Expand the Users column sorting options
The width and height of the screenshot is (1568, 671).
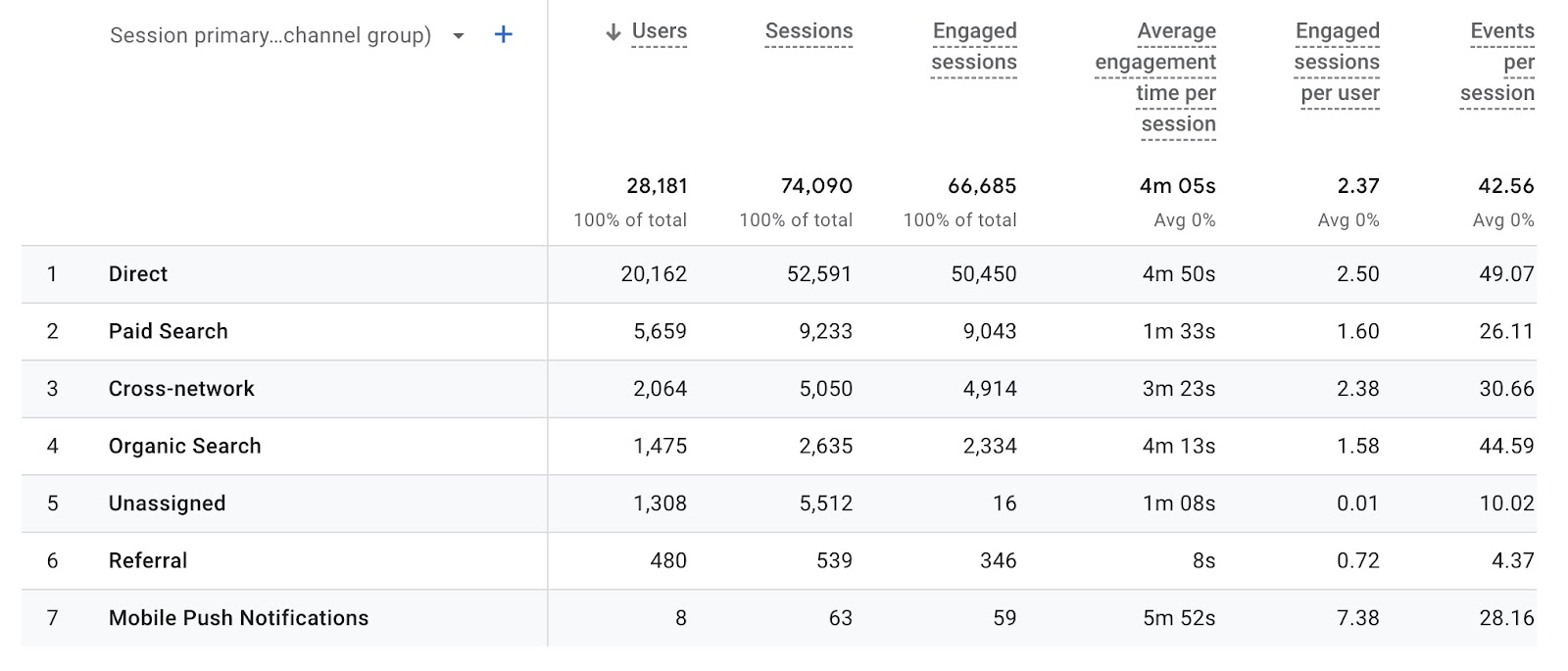(659, 31)
